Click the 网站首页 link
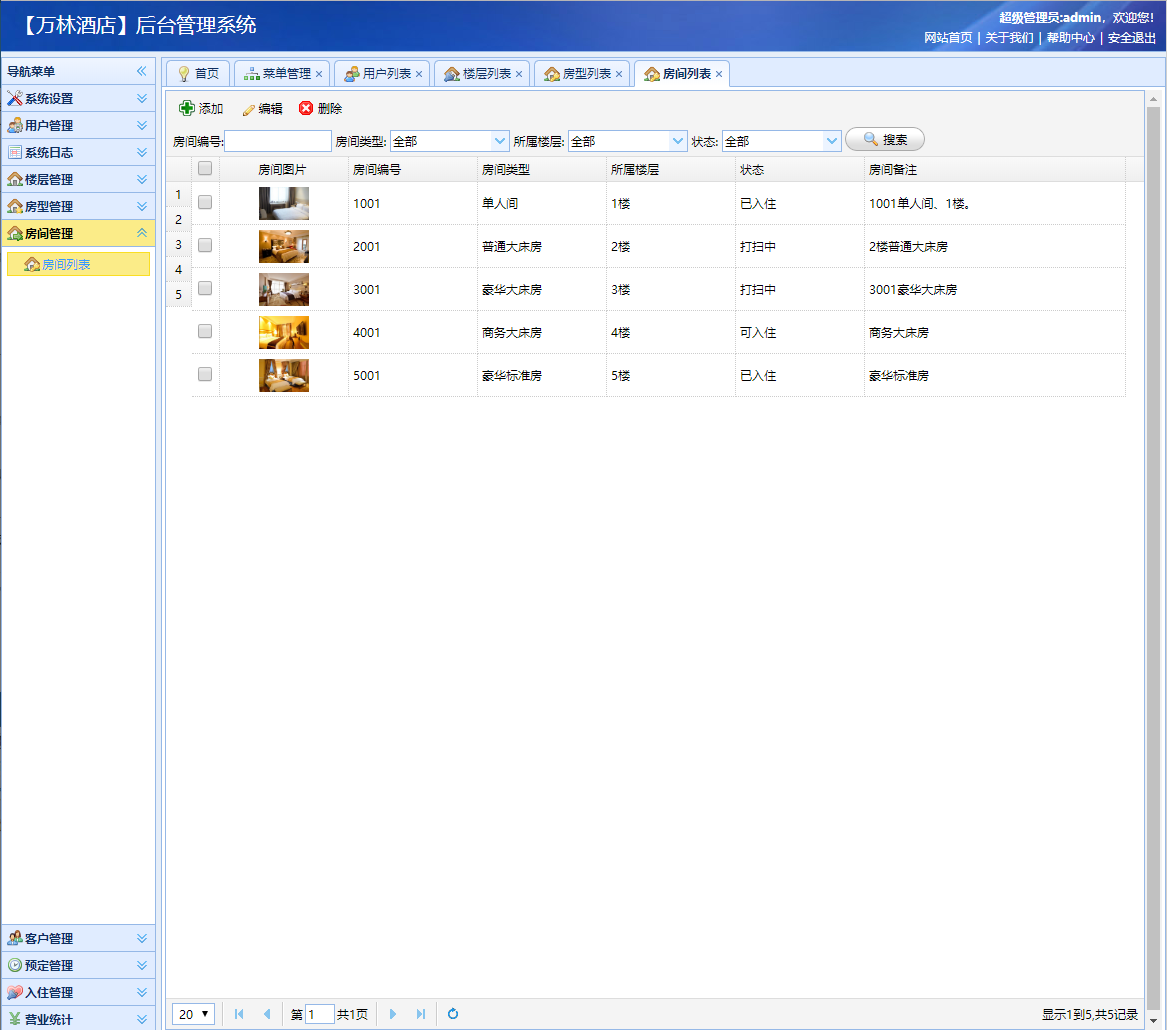Screen dimensions: 1167x1030 point(951,38)
